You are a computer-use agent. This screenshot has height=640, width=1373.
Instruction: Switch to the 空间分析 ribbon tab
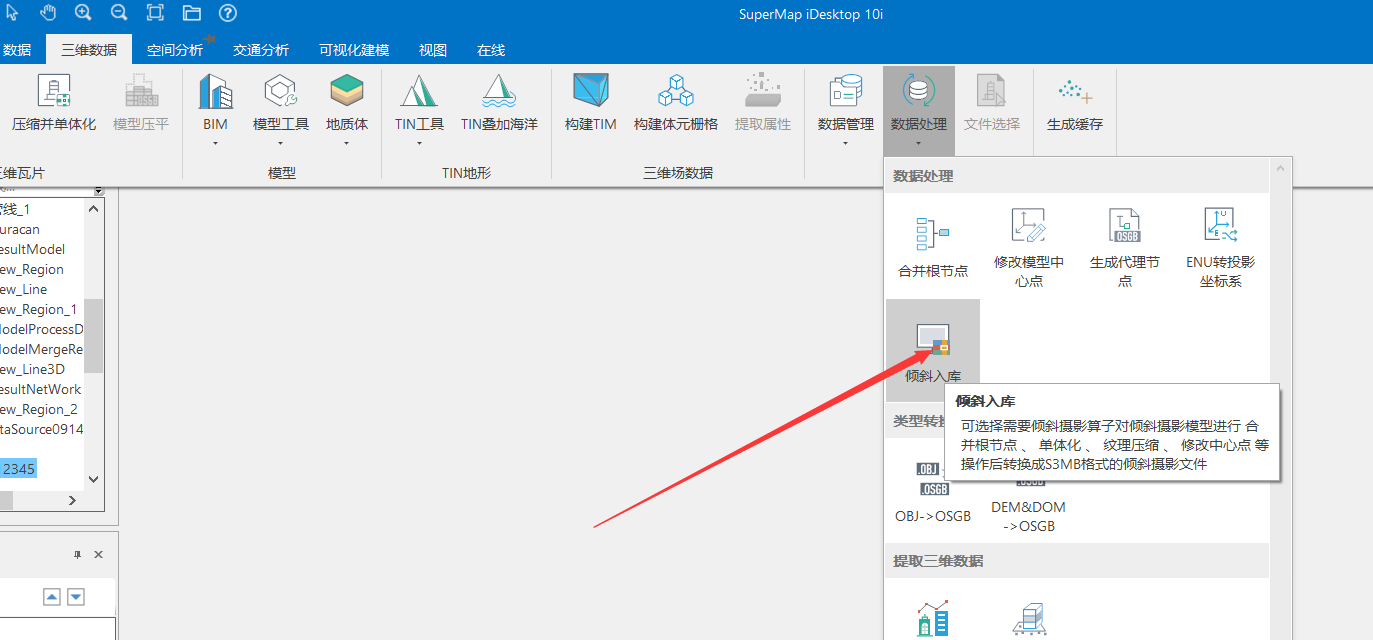(x=175, y=50)
